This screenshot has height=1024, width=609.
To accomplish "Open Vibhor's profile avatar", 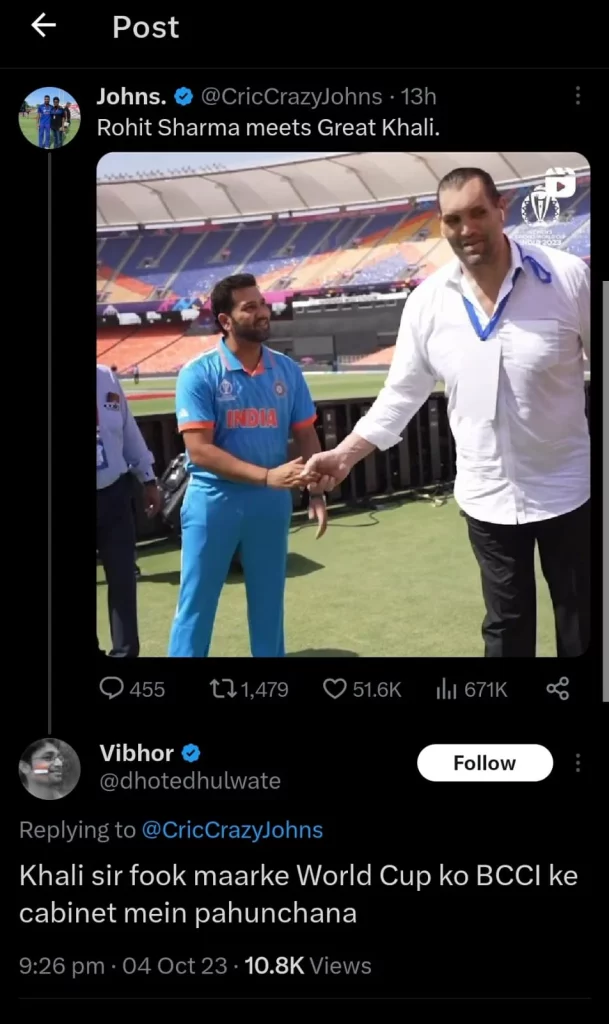I will [49, 768].
